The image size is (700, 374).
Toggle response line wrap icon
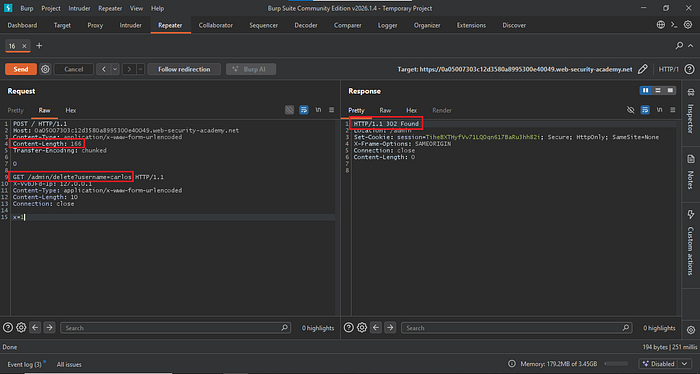click(x=645, y=110)
